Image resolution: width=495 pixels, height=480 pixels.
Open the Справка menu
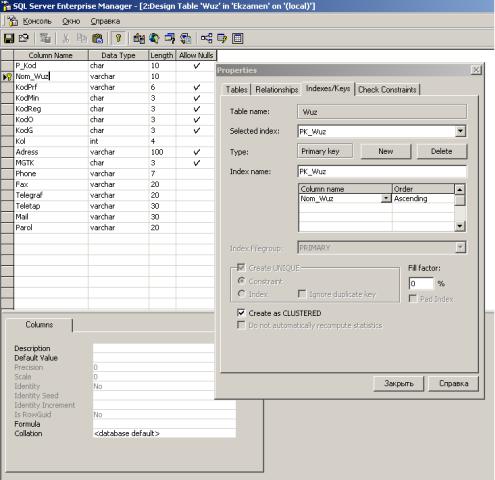pos(105,21)
